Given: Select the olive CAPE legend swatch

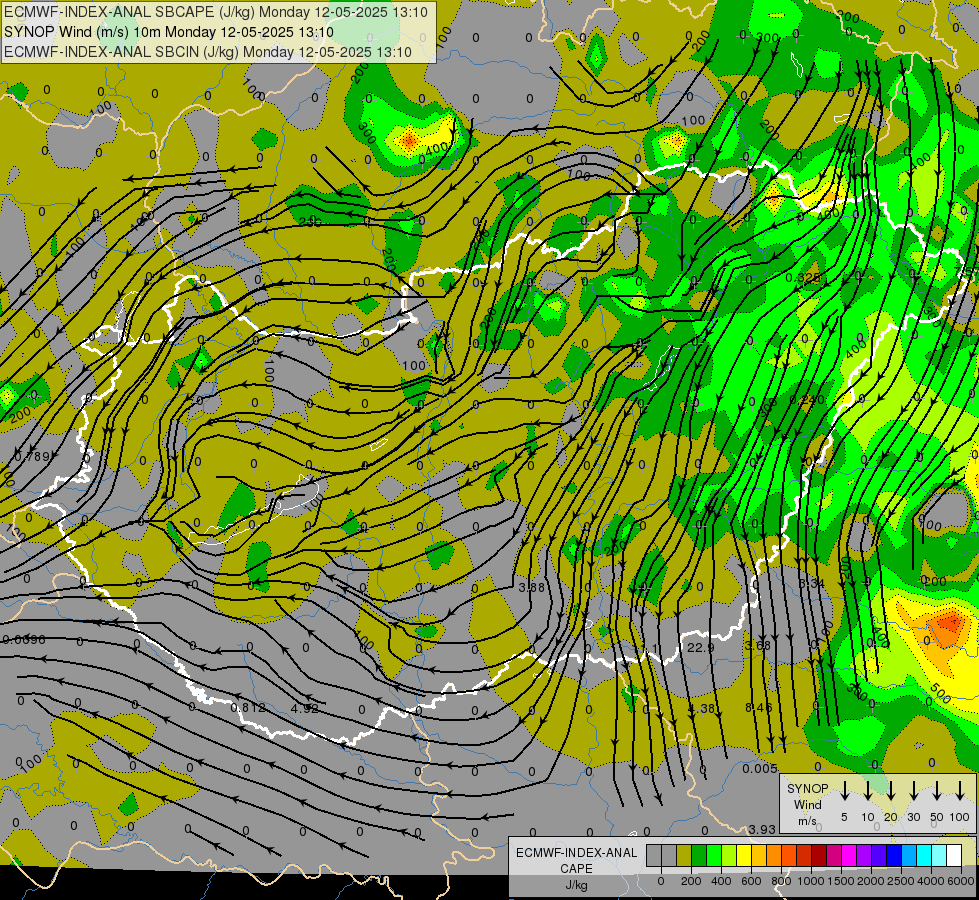Looking at the screenshot, I should 684,855.
